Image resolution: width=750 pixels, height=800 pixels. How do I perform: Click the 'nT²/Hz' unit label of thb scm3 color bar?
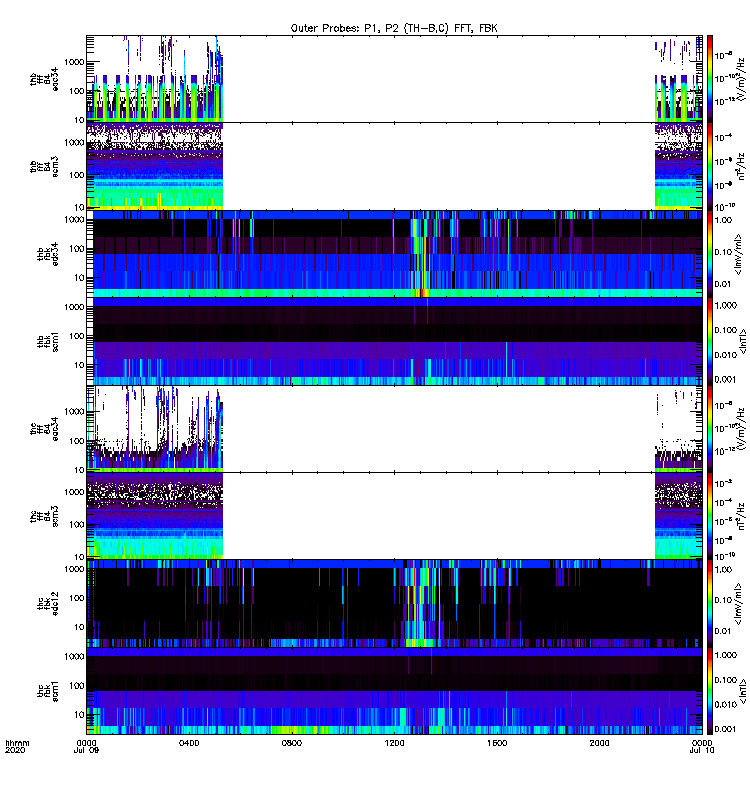(741, 166)
